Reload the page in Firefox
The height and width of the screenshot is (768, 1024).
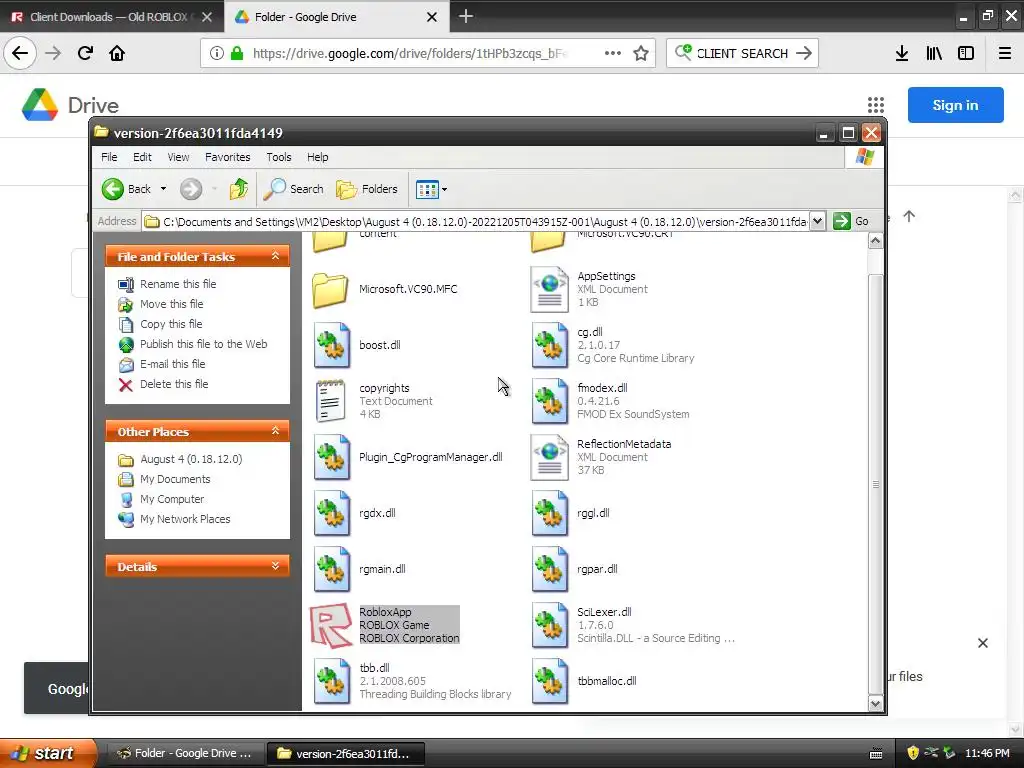point(85,54)
